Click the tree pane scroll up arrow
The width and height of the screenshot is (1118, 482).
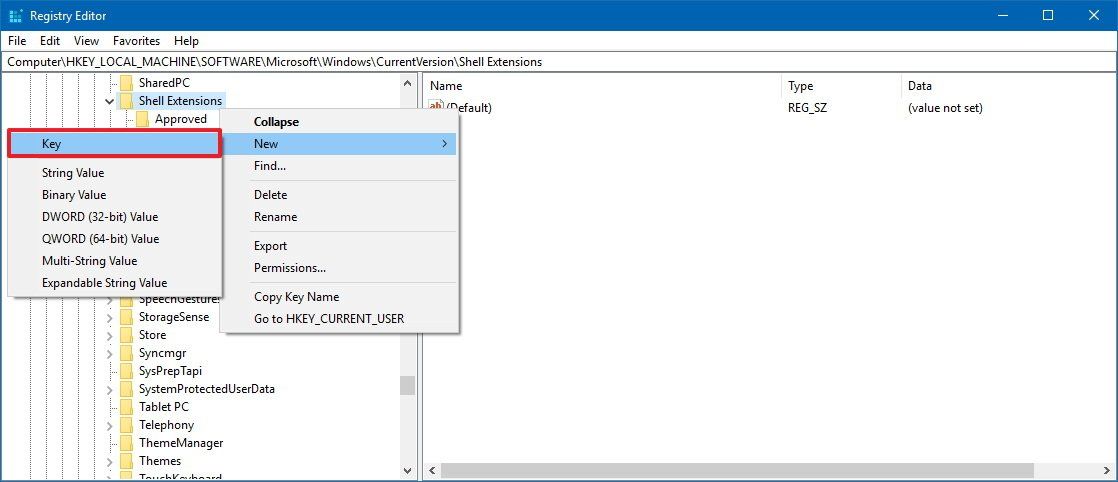tap(408, 83)
